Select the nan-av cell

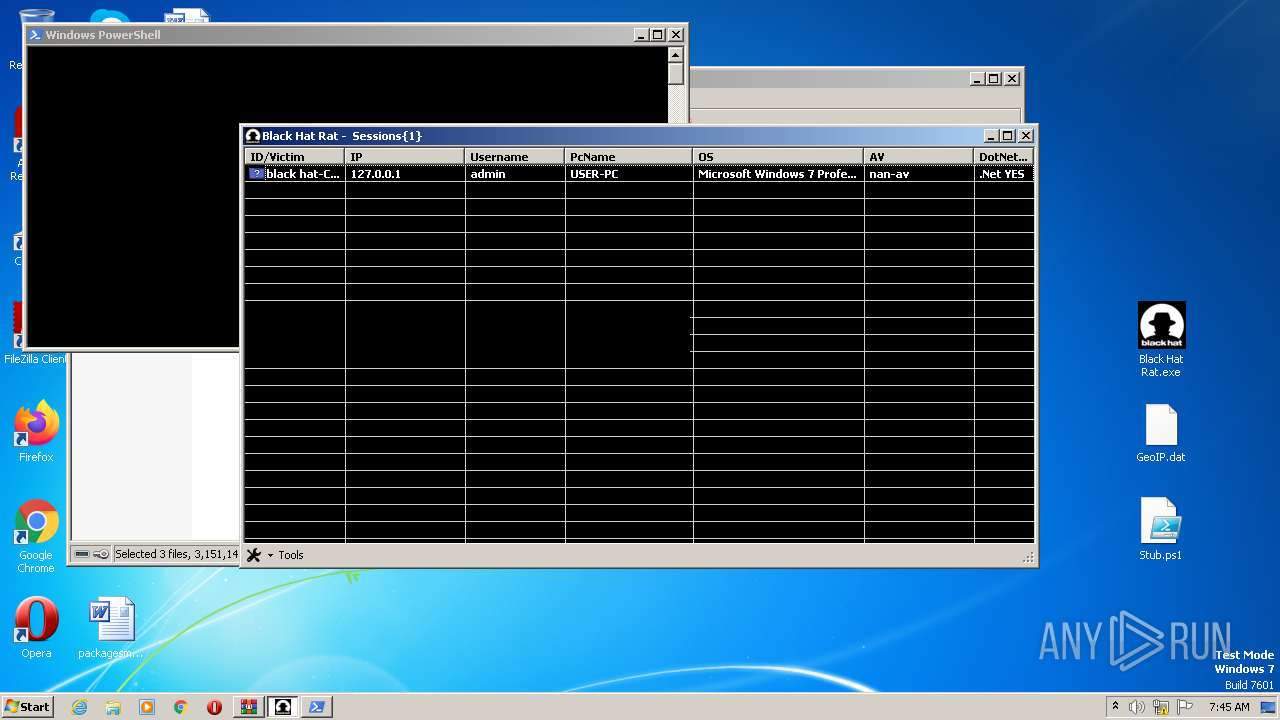point(919,174)
